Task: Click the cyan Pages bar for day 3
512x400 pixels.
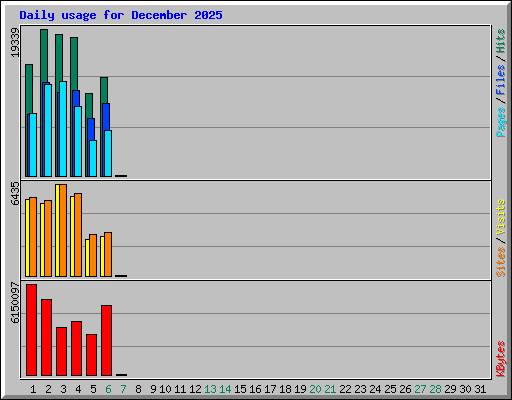Action: pos(63,129)
